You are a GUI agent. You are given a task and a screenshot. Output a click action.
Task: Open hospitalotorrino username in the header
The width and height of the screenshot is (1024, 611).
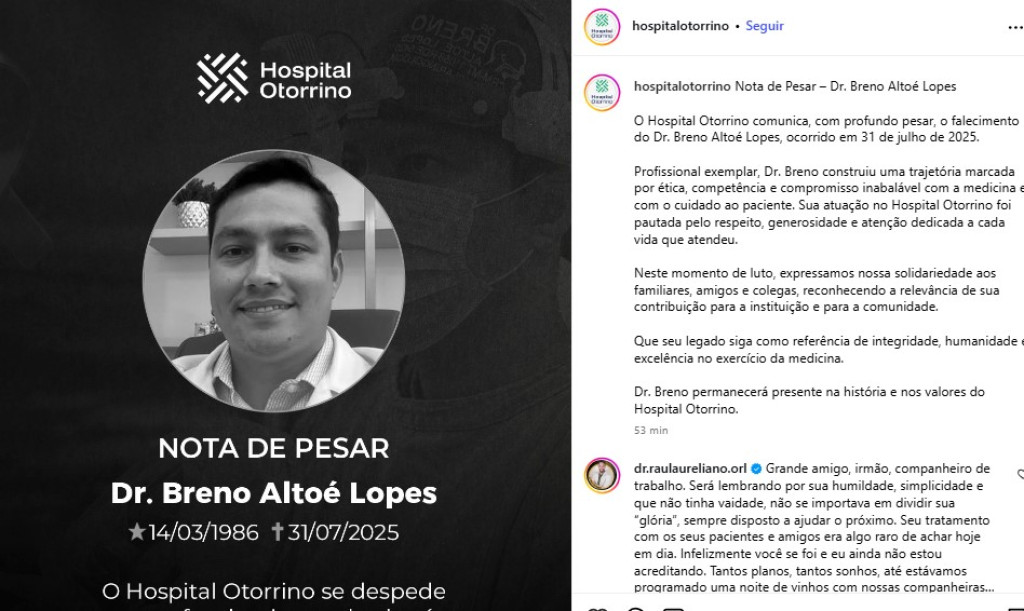point(680,26)
